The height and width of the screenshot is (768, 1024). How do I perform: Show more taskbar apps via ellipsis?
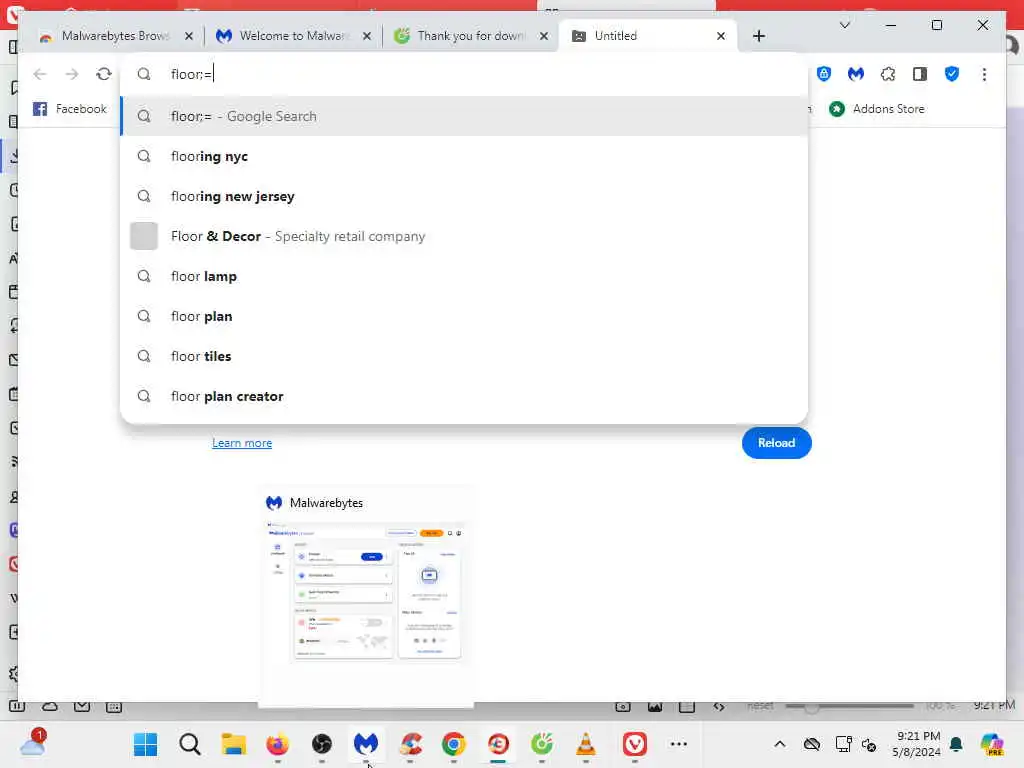click(679, 744)
